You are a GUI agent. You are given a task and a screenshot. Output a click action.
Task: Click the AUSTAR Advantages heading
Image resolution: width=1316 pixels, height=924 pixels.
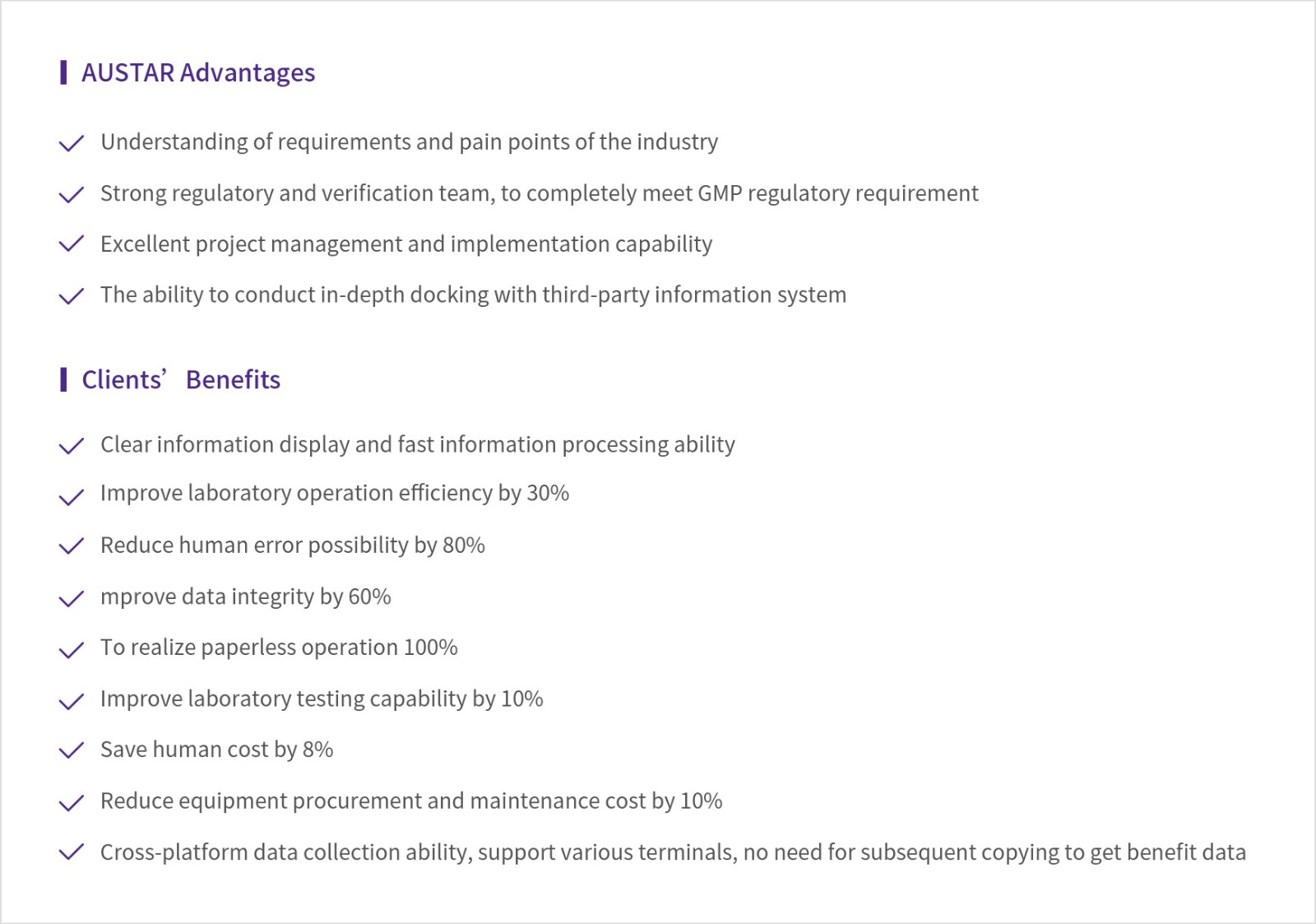click(x=198, y=73)
